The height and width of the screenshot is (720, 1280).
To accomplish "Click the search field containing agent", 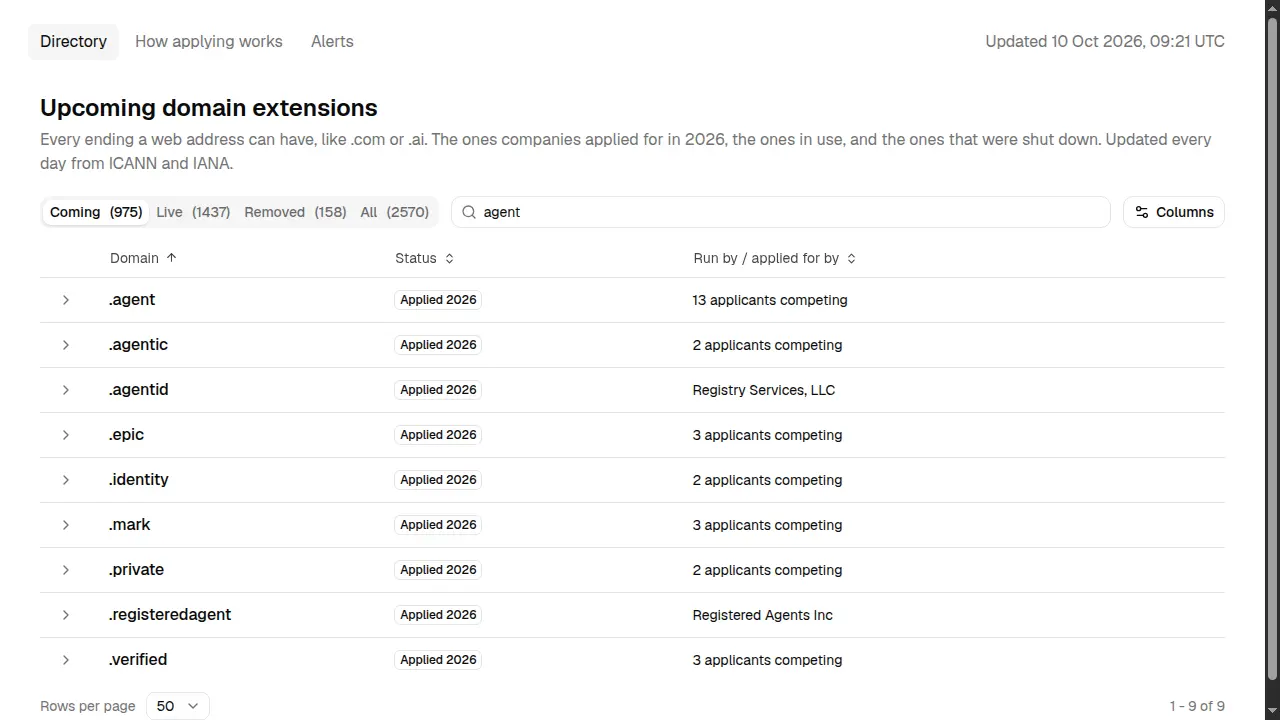I will [781, 212].
